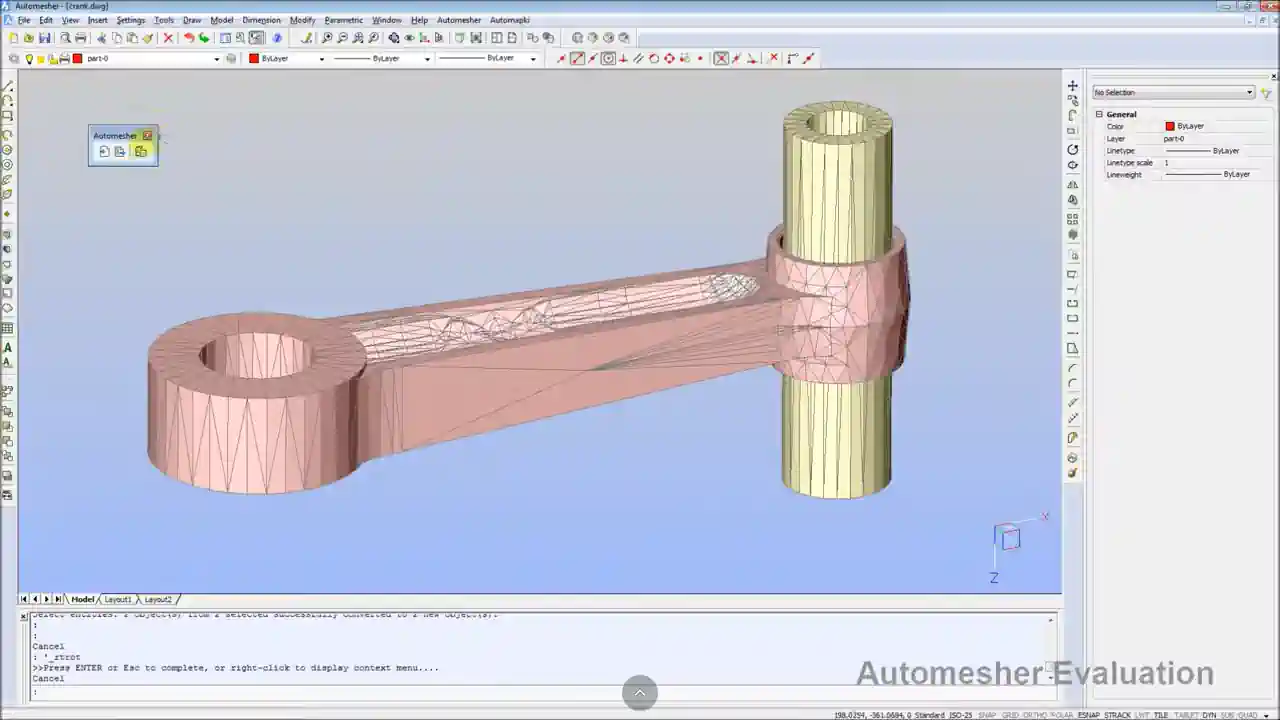Image resolution: width=1280 pixels, height=720 pixels.
Task: Open the Automesher menu in the menu bar
Action: 459,20
